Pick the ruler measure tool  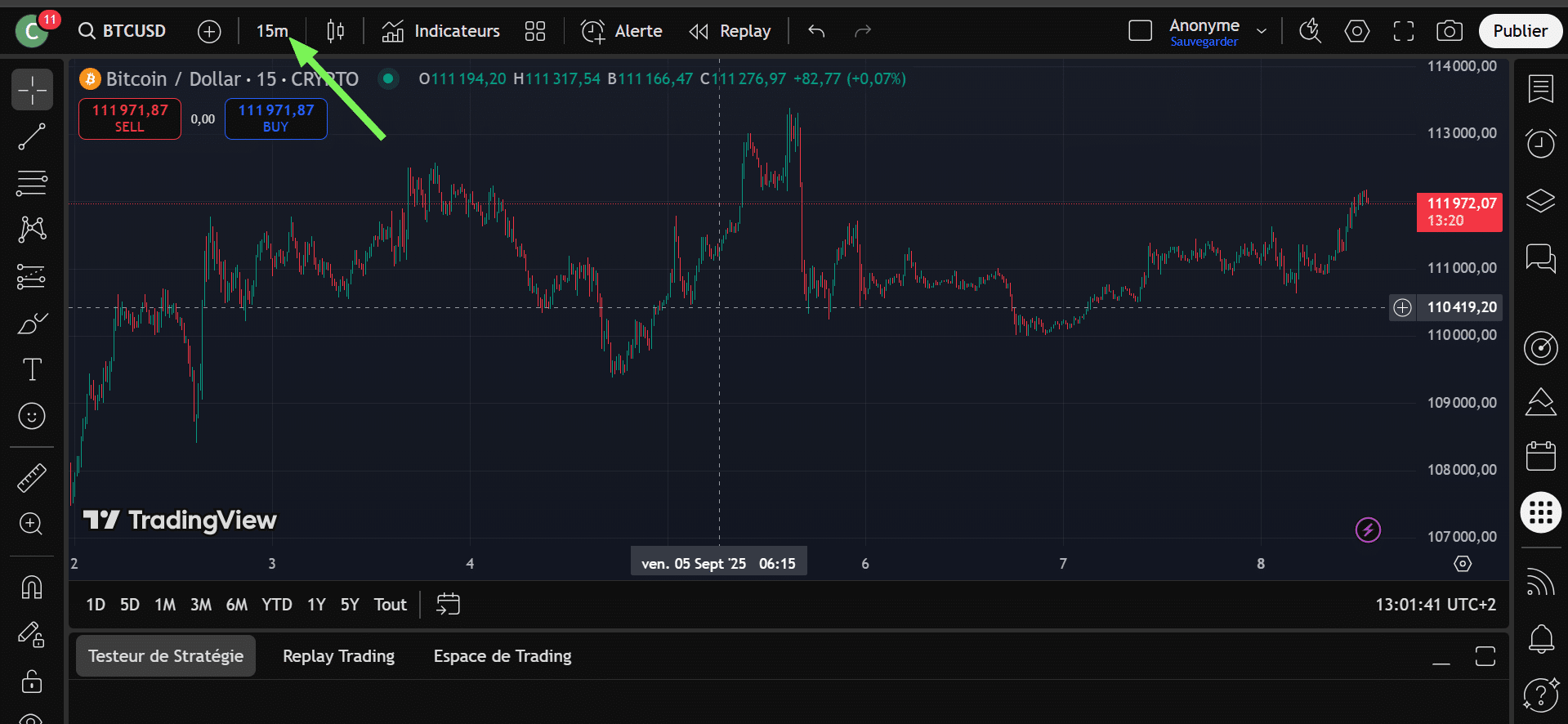click(x=32, y=478)
